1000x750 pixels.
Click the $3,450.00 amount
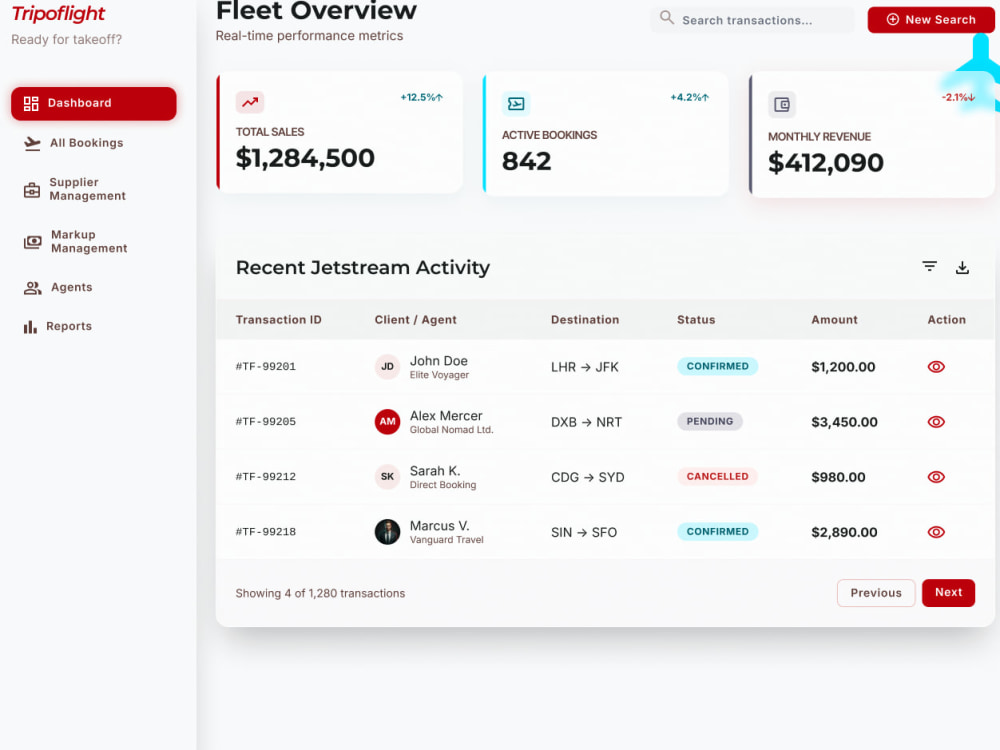[x=844, y=422]
